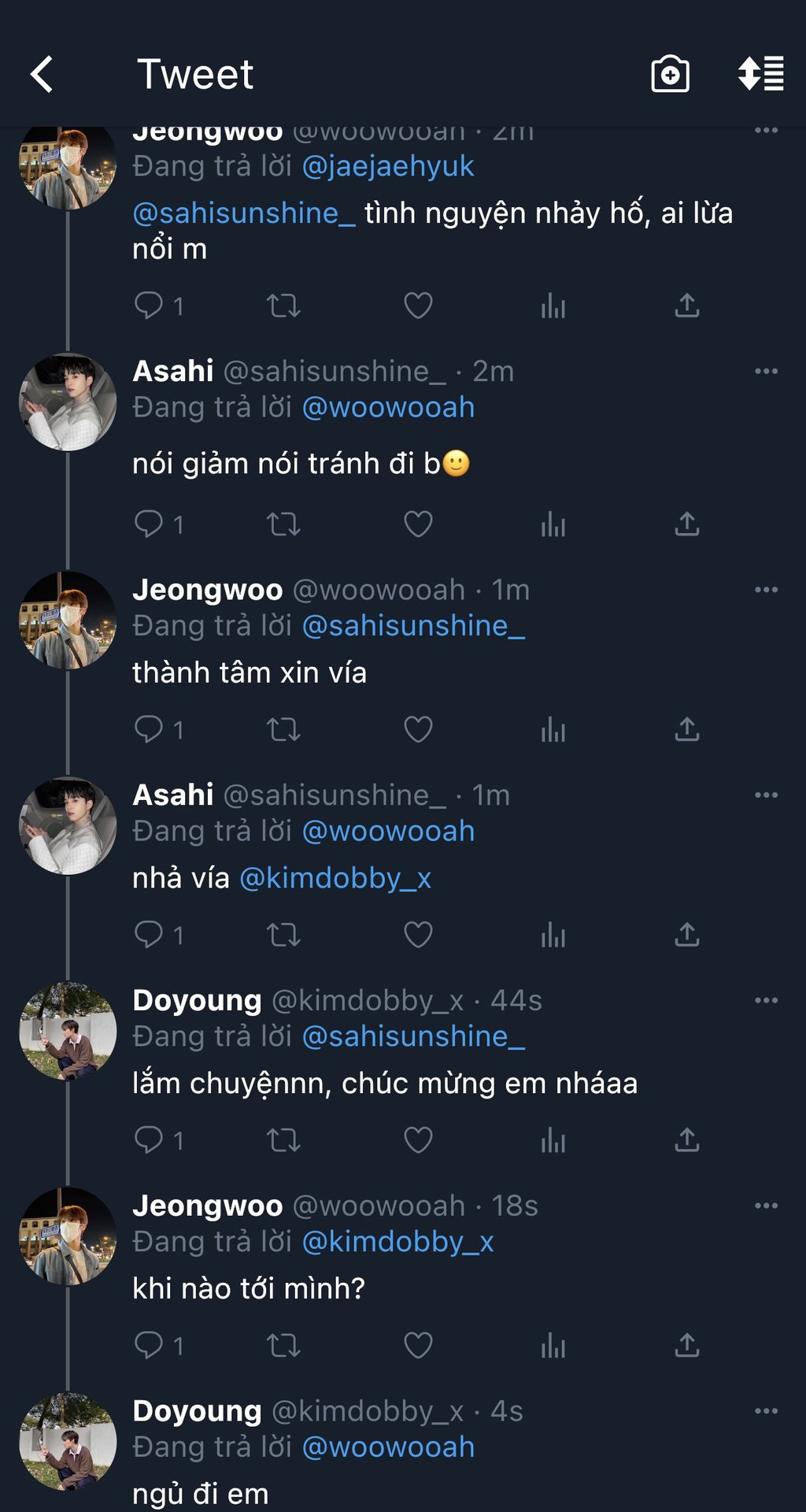
Task: Tap the camera icon in header
Action: pos(670,75)
